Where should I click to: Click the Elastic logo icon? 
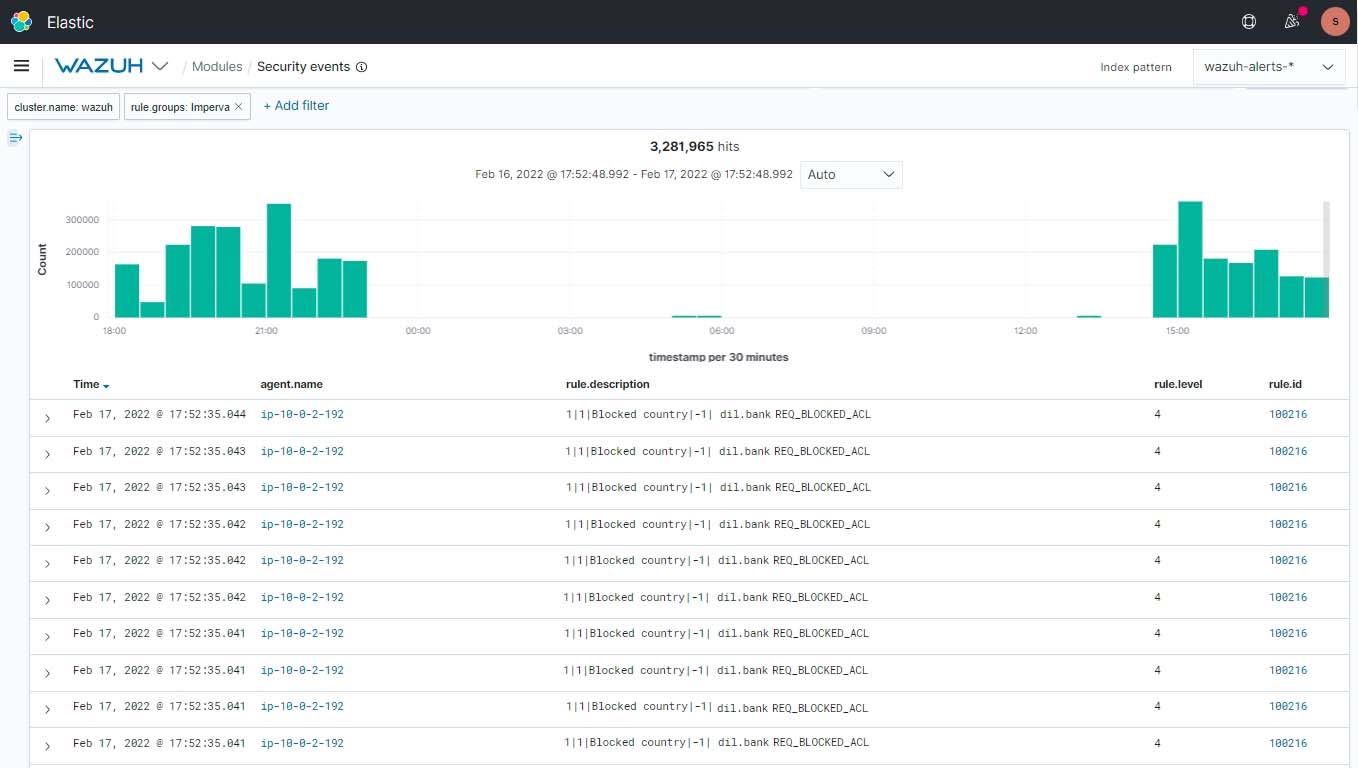point(21,21)
